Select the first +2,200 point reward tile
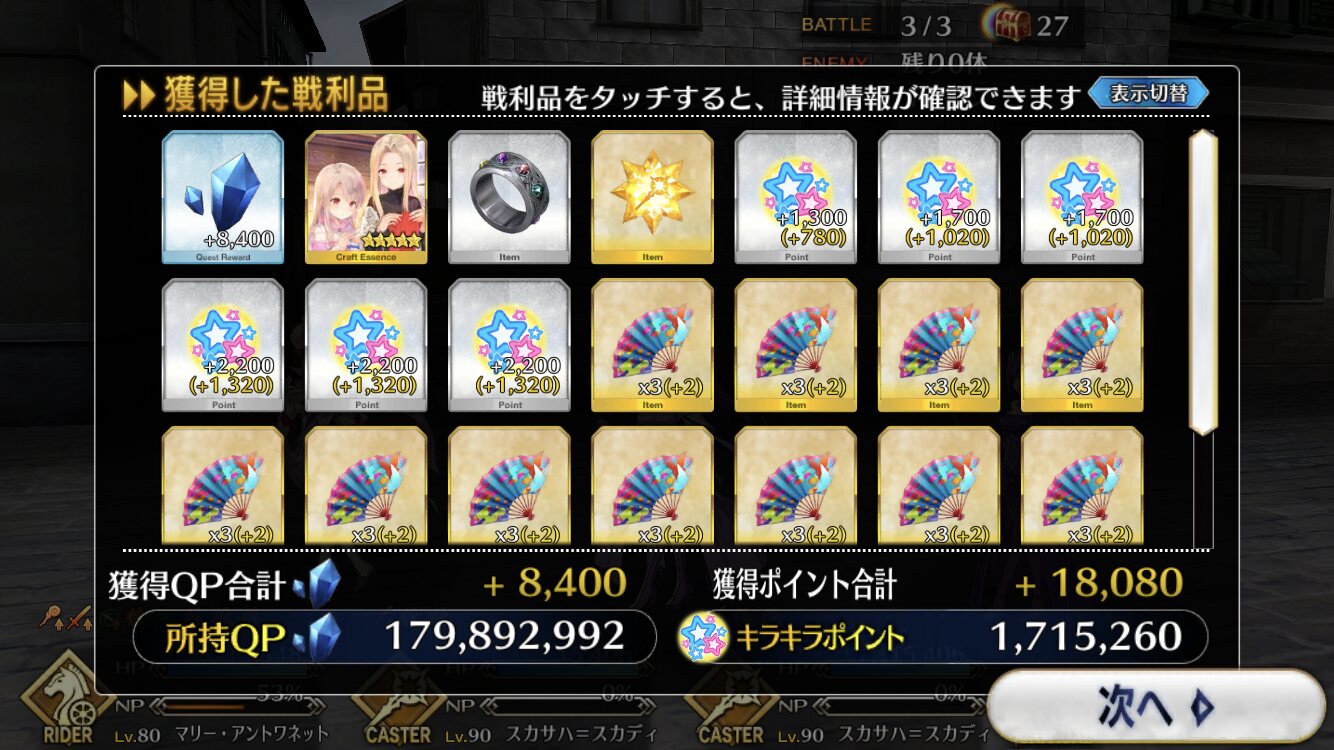The width and height of the screenshot is (1334, 750). (x=223, y=345)
